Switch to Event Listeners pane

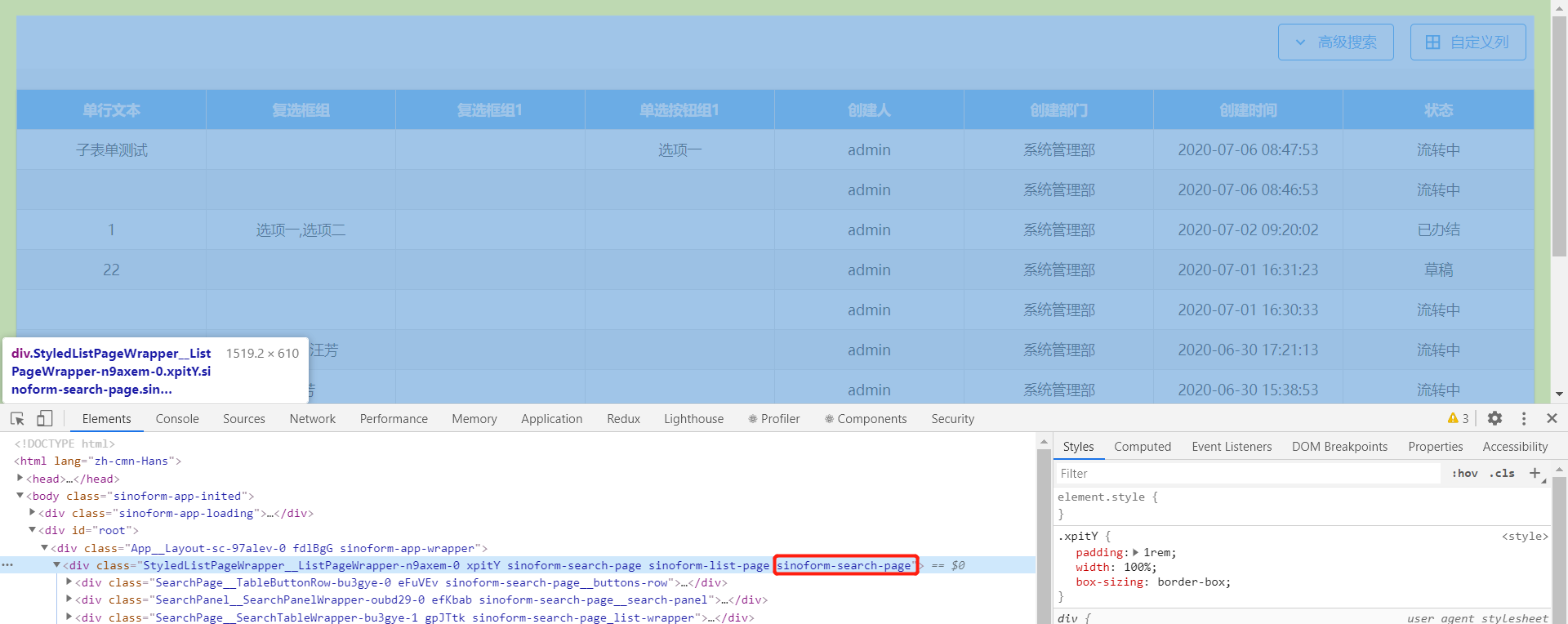coord(1232,447)
